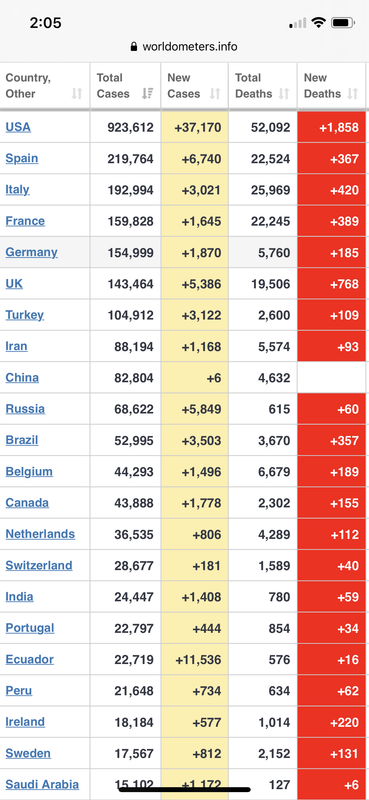Open the Ecuador country page

pyautogui.click(x=30, y=659)
